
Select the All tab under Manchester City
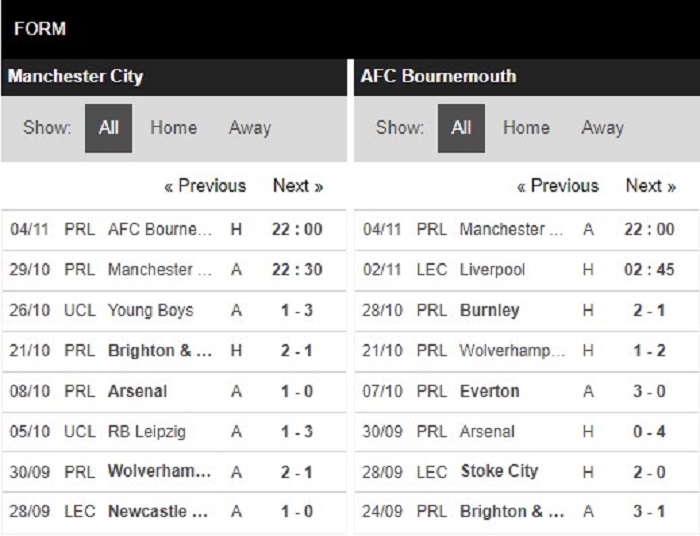pyautogui.click(x=108, y=129)
